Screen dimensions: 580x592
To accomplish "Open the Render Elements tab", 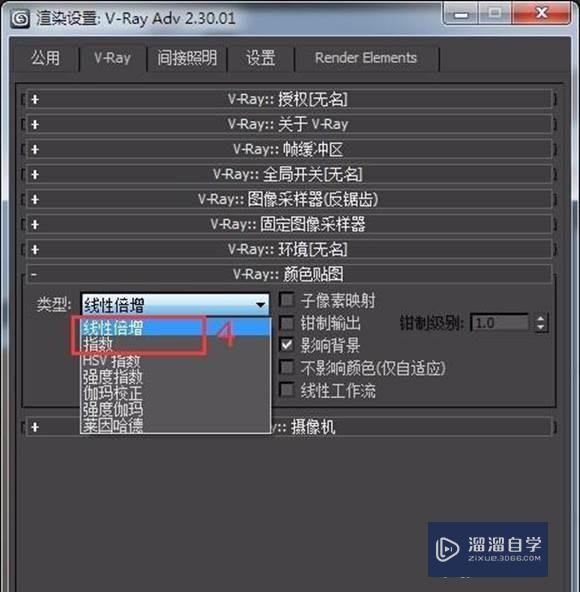I will tap(366, 58).
